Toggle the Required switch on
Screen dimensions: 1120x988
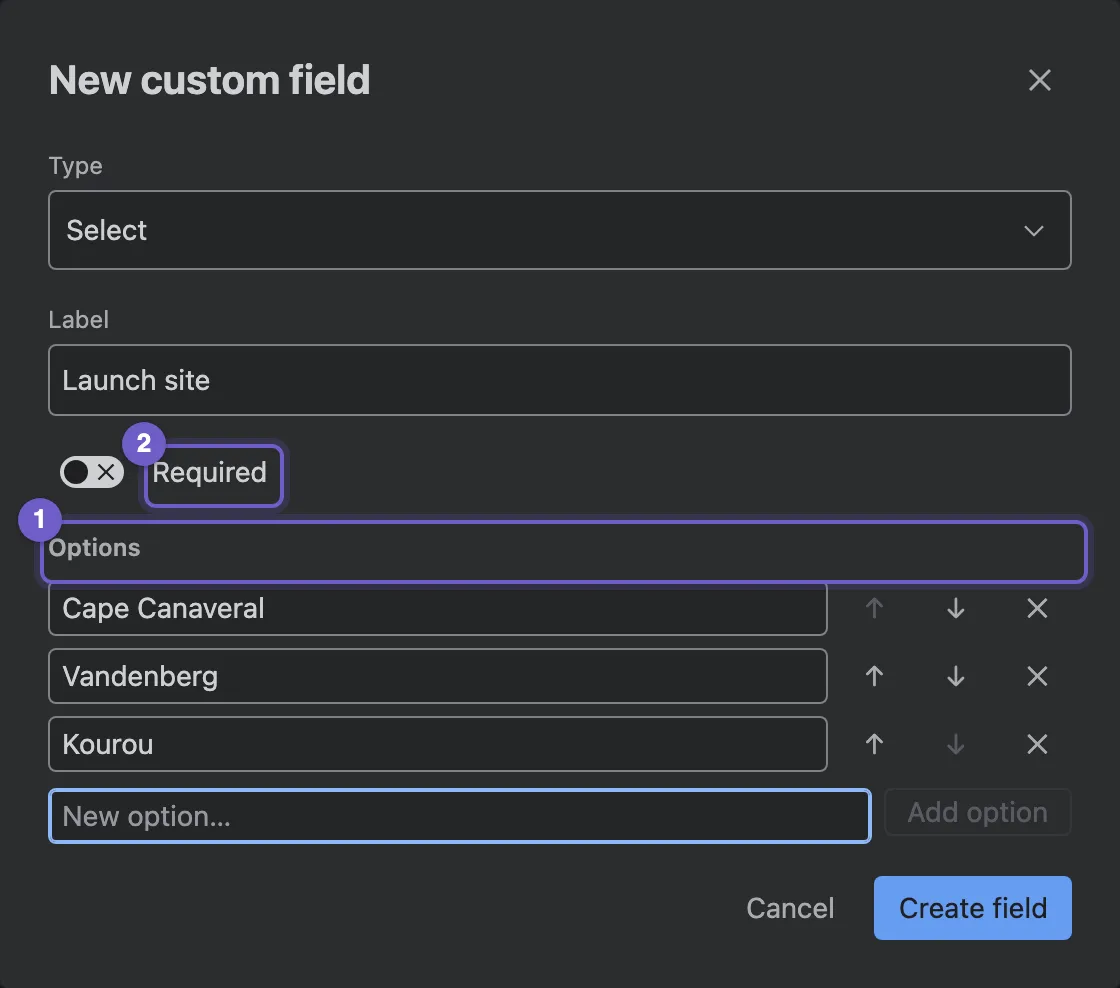point(91,472)
